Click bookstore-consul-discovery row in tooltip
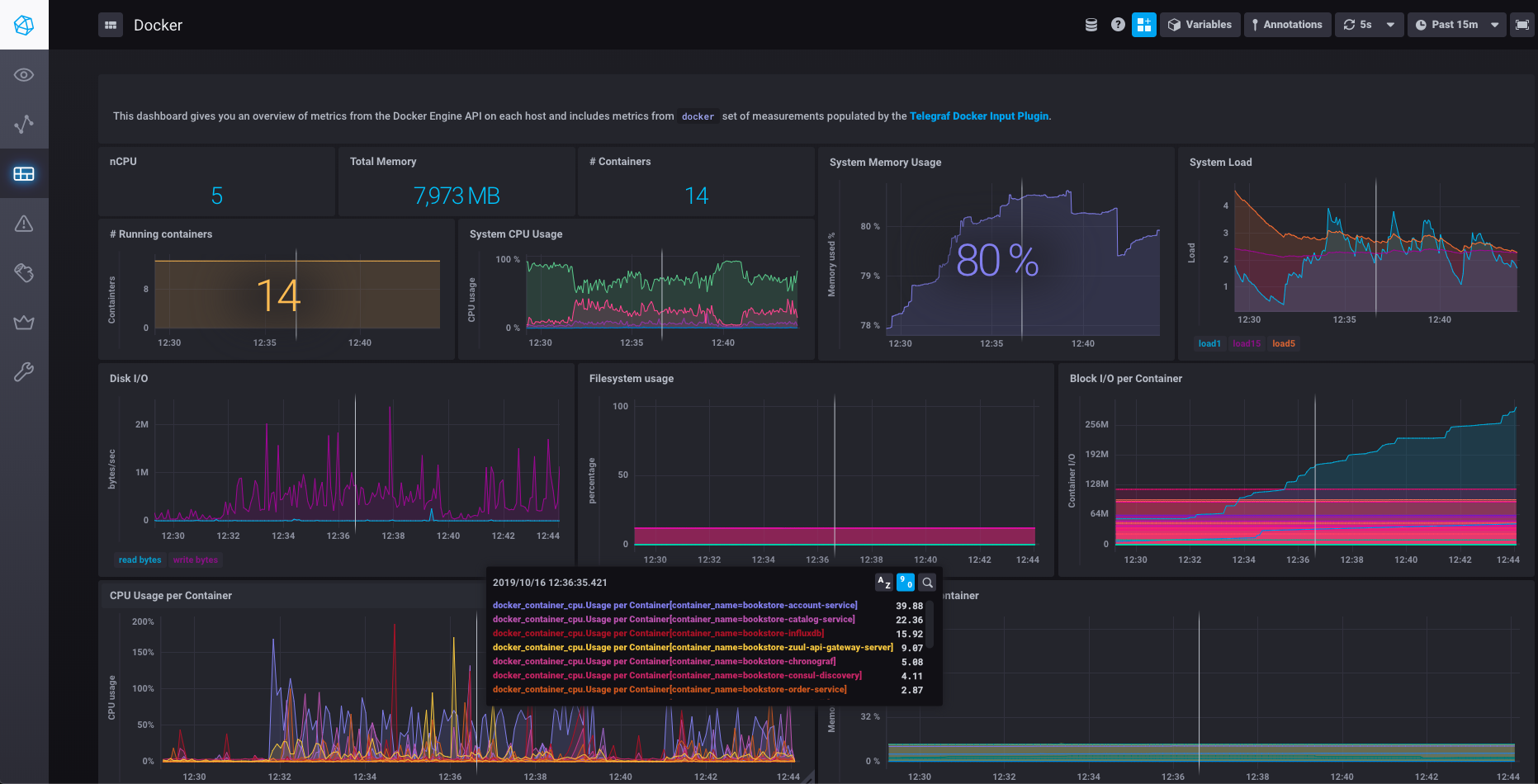The width and height of the screenshot is (1538, 784). 707,676
